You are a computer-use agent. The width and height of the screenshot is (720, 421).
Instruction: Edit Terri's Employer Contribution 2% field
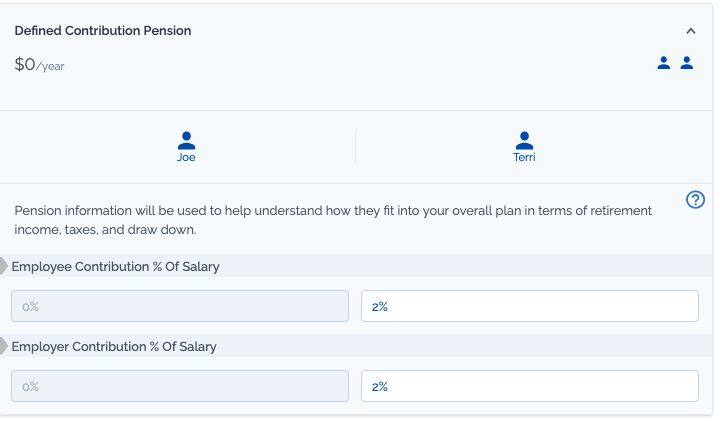point(530,386)
